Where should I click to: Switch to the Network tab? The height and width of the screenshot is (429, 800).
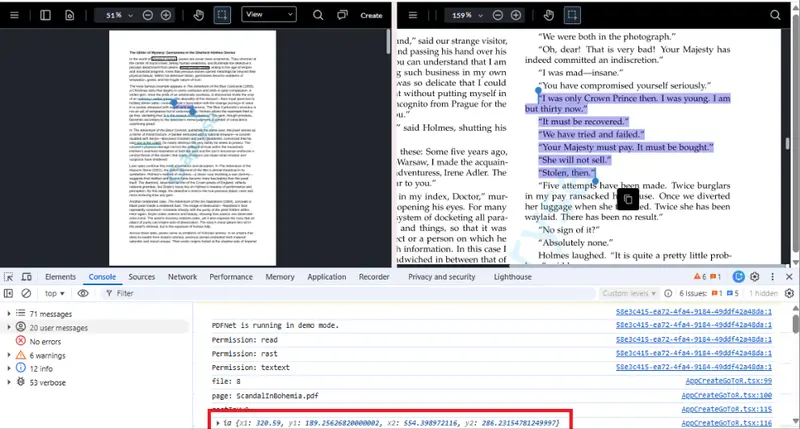click(x=182, y=277)
